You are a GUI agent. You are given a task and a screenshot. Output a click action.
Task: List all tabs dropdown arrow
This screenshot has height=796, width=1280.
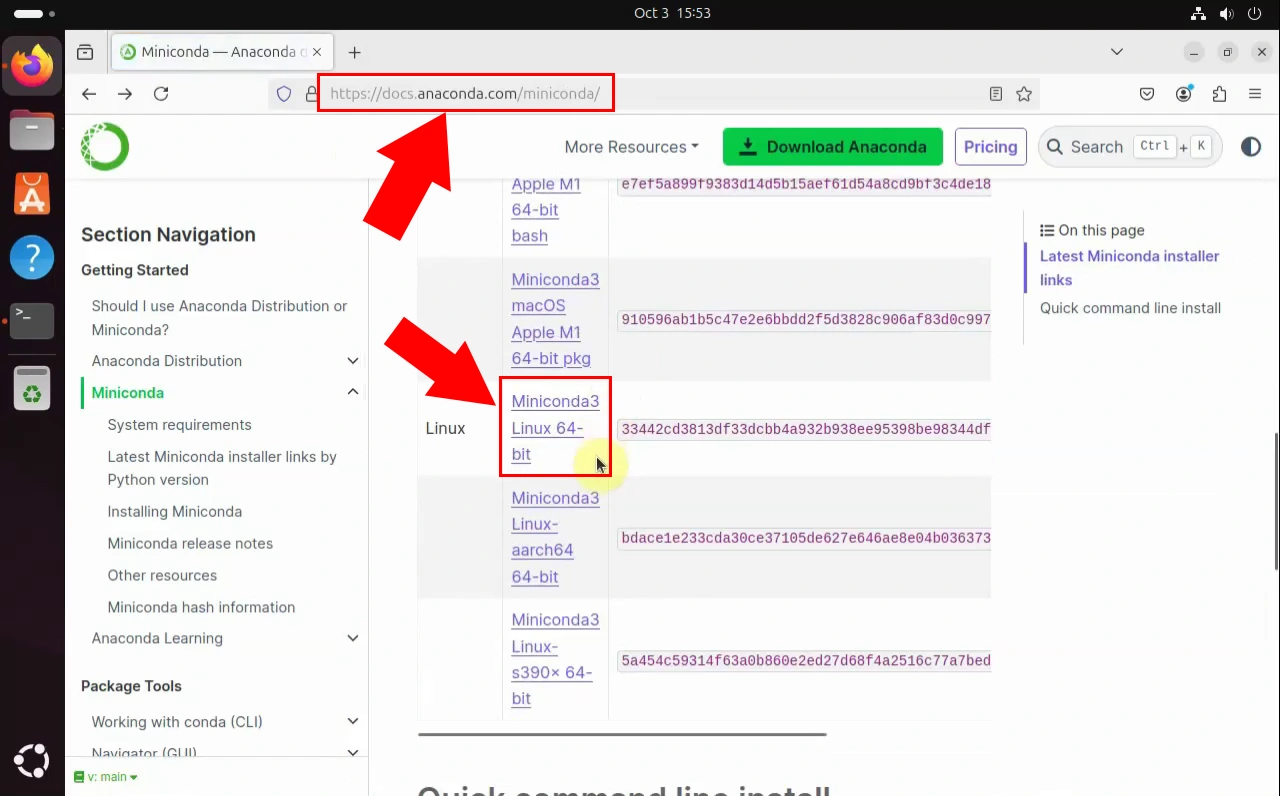pyautogui.click(x=1117, y=51)
